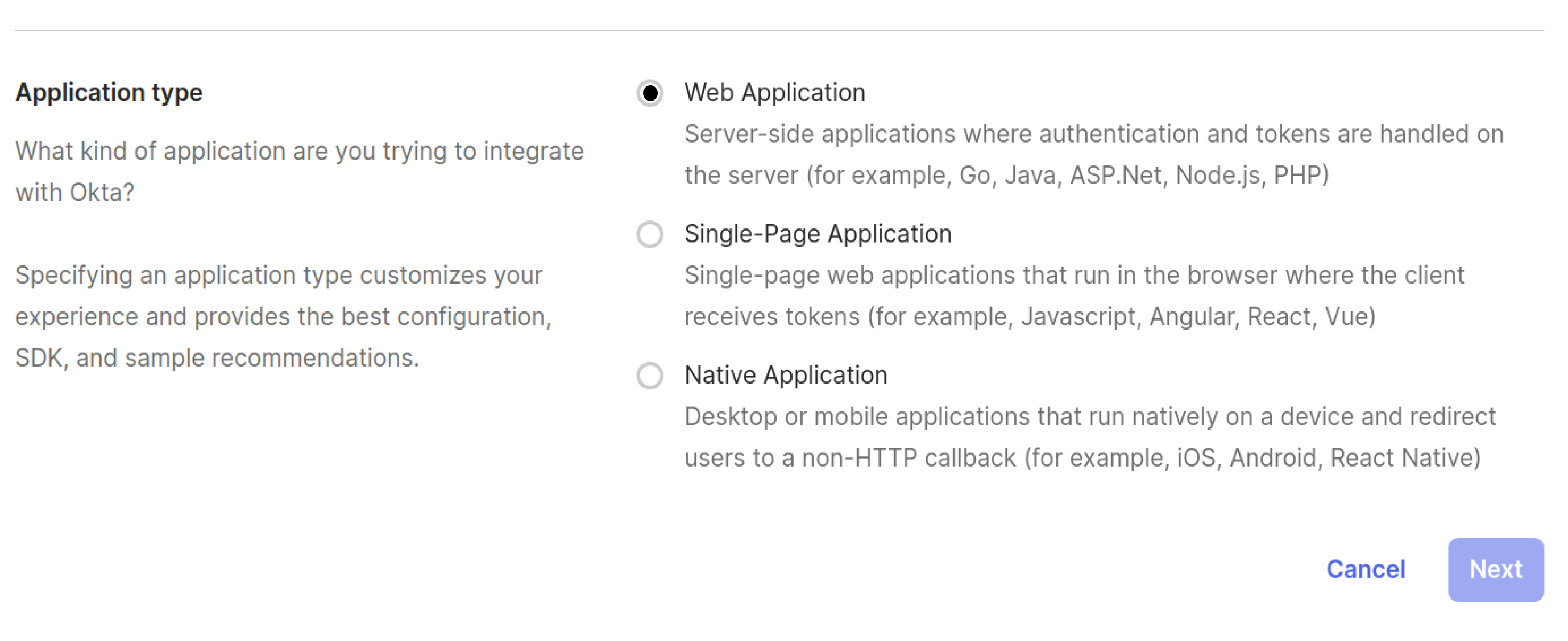Select the Single-Page Application radio button

[x=649, y=234]
